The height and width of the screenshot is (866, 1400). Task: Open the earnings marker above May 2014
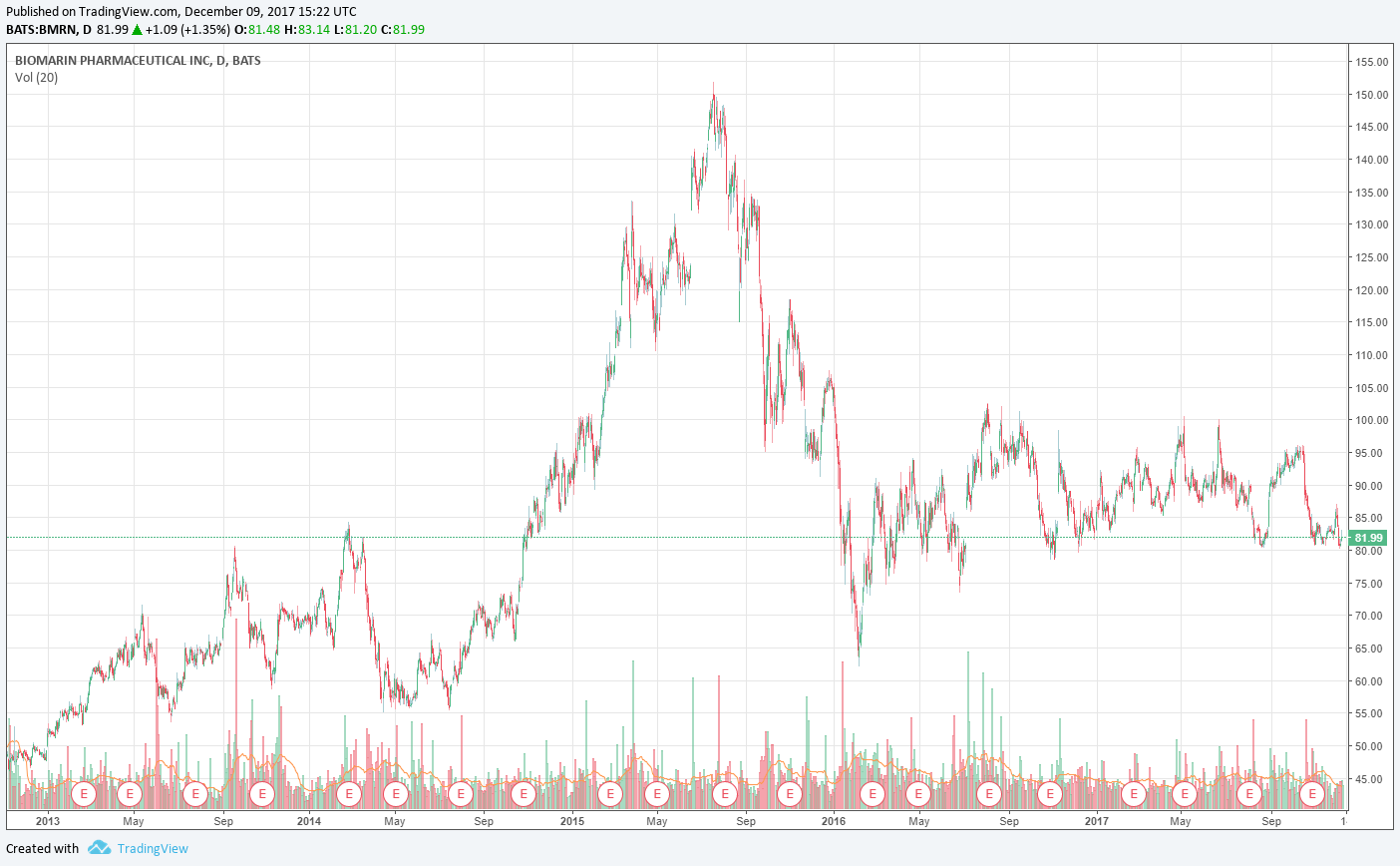(396, 794)
